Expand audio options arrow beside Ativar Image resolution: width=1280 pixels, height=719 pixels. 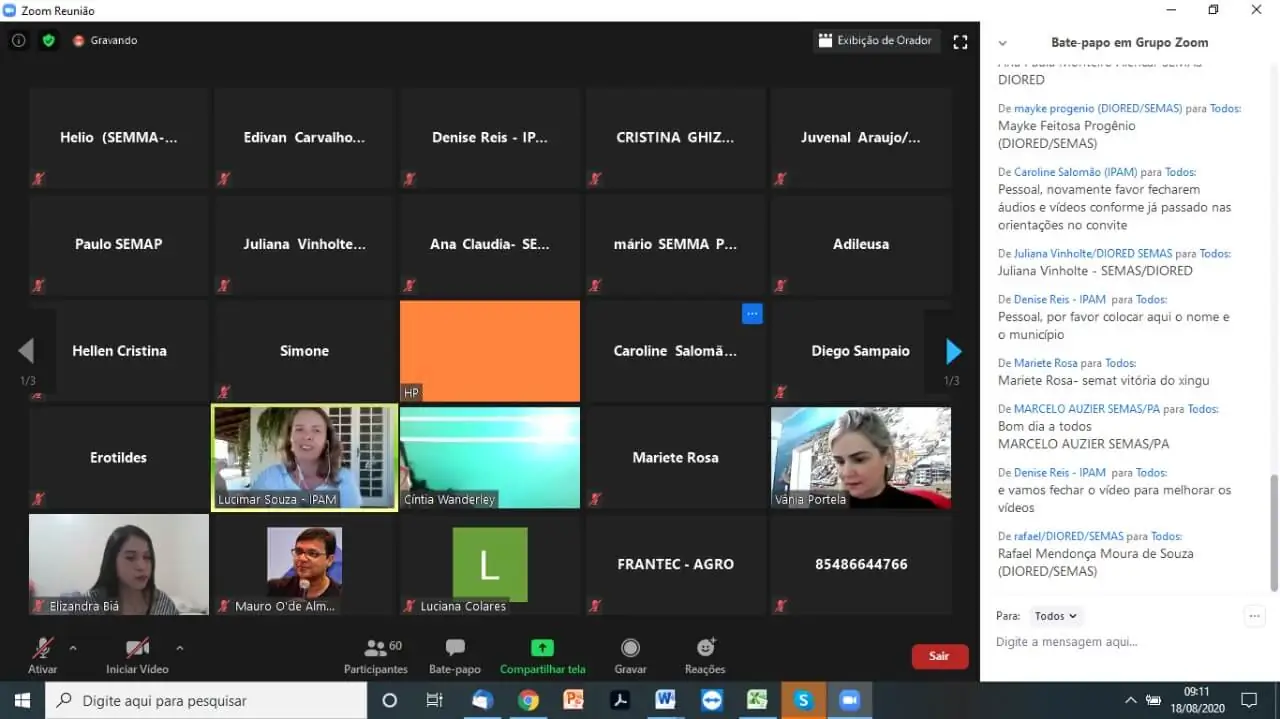[73, 647]
